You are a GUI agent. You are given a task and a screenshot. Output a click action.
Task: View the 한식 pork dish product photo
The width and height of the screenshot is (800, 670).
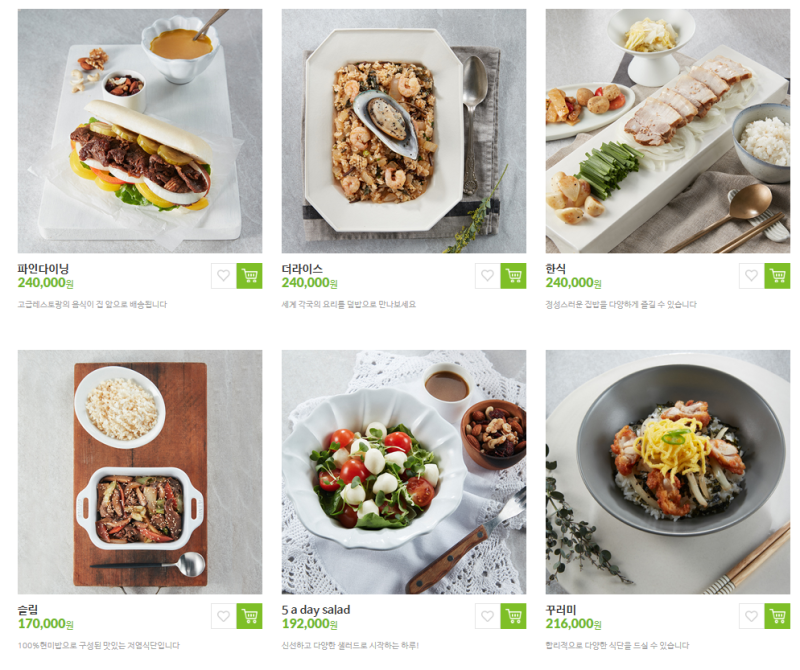(667, 131)
